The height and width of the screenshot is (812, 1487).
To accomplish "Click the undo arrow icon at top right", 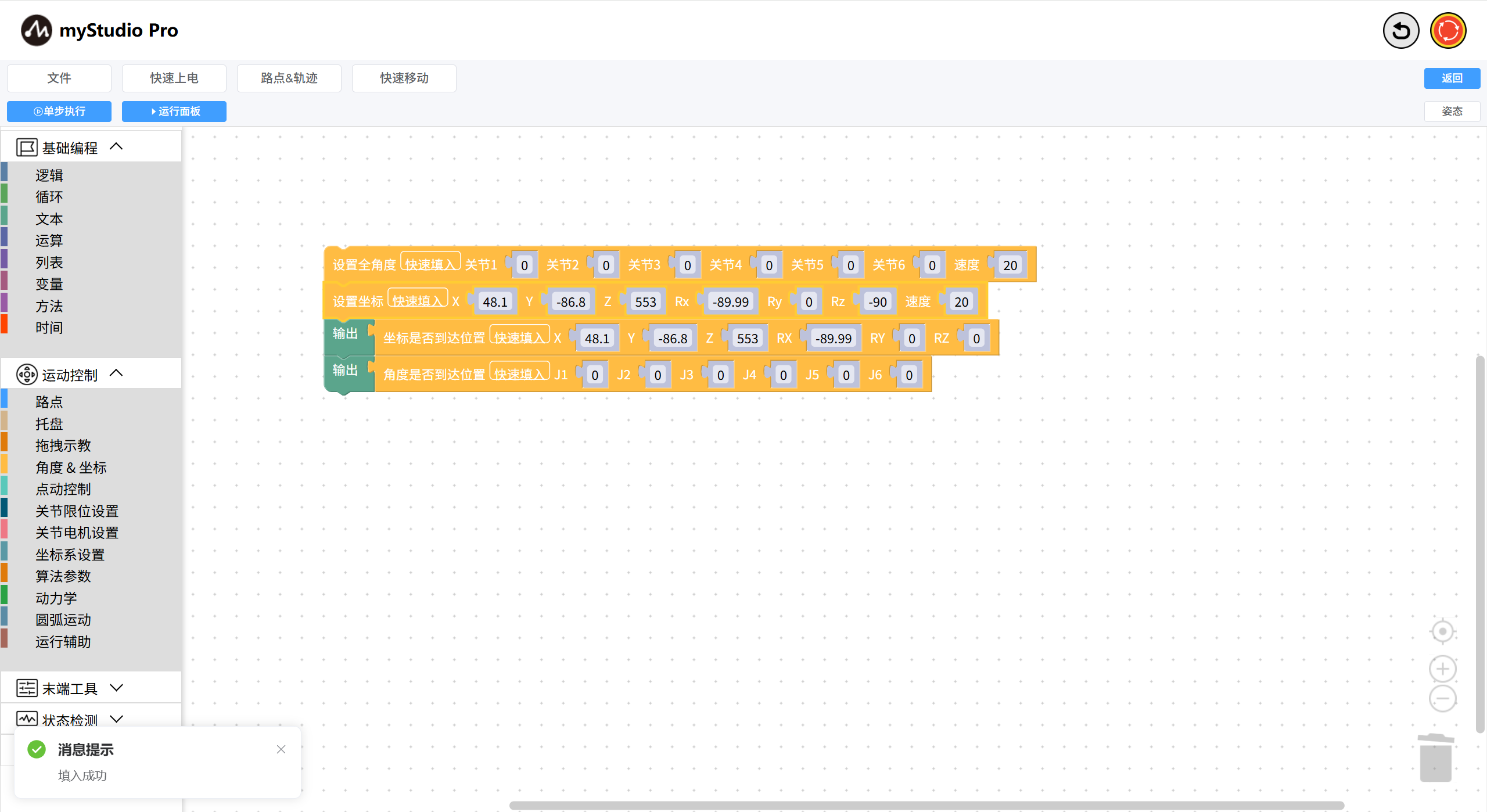I will click(x=1400, y=30).
